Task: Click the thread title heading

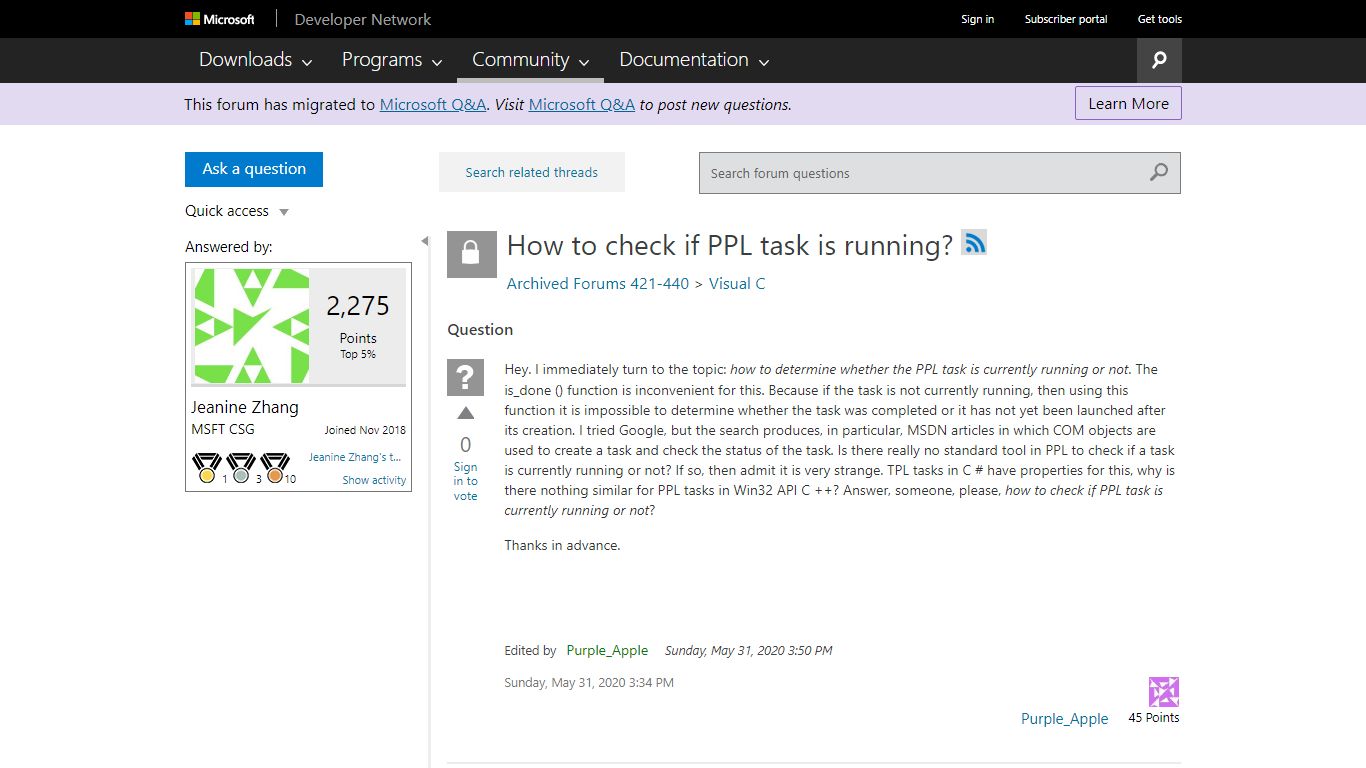Action: click(730, 245)
